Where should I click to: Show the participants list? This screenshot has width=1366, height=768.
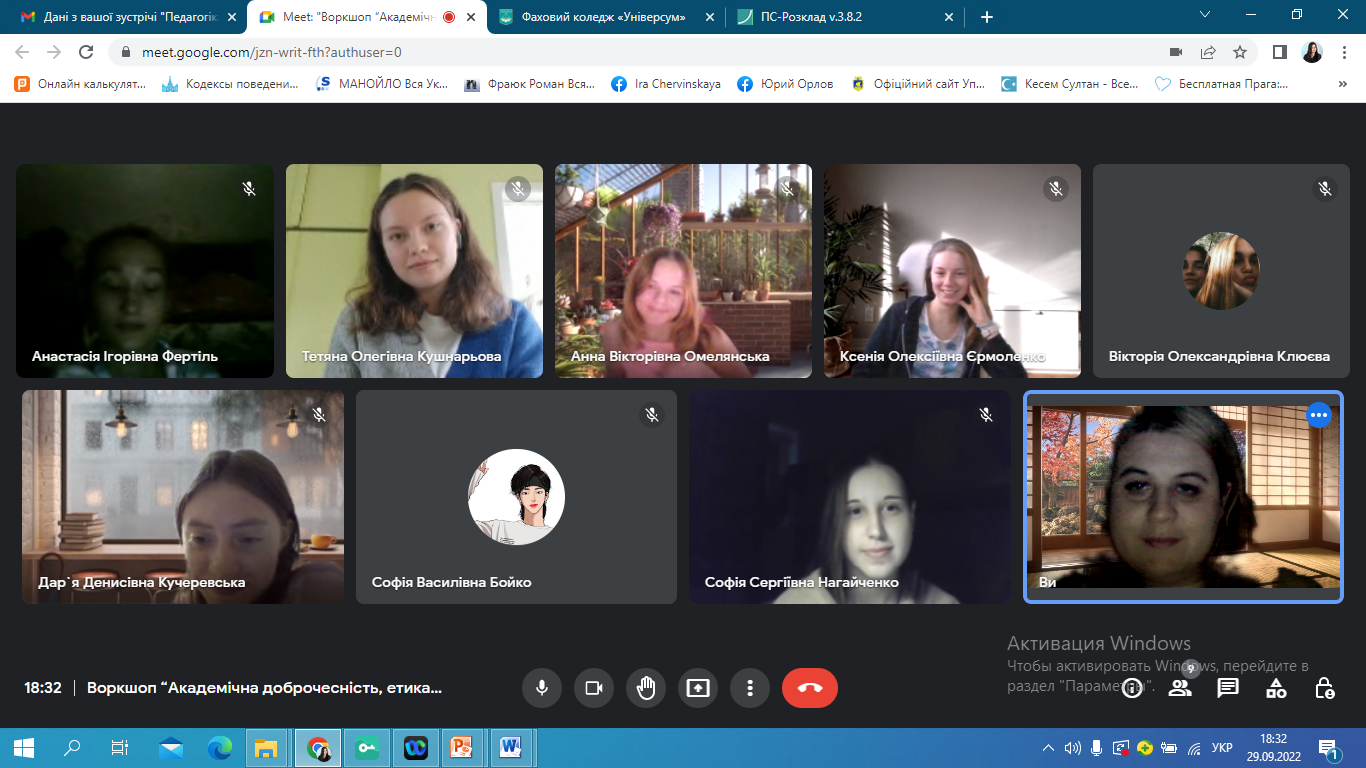[x=1180, y=688]
